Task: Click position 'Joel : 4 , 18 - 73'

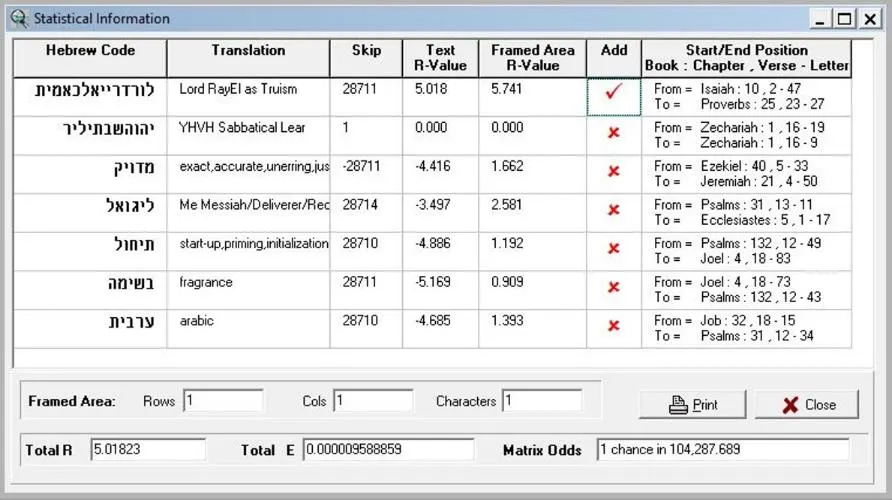Action: (745, 282)
